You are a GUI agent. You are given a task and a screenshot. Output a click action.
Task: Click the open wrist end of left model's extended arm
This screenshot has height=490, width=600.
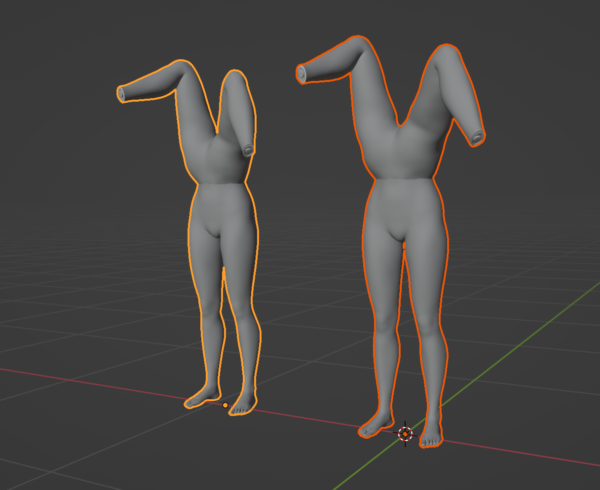(123, 94)
